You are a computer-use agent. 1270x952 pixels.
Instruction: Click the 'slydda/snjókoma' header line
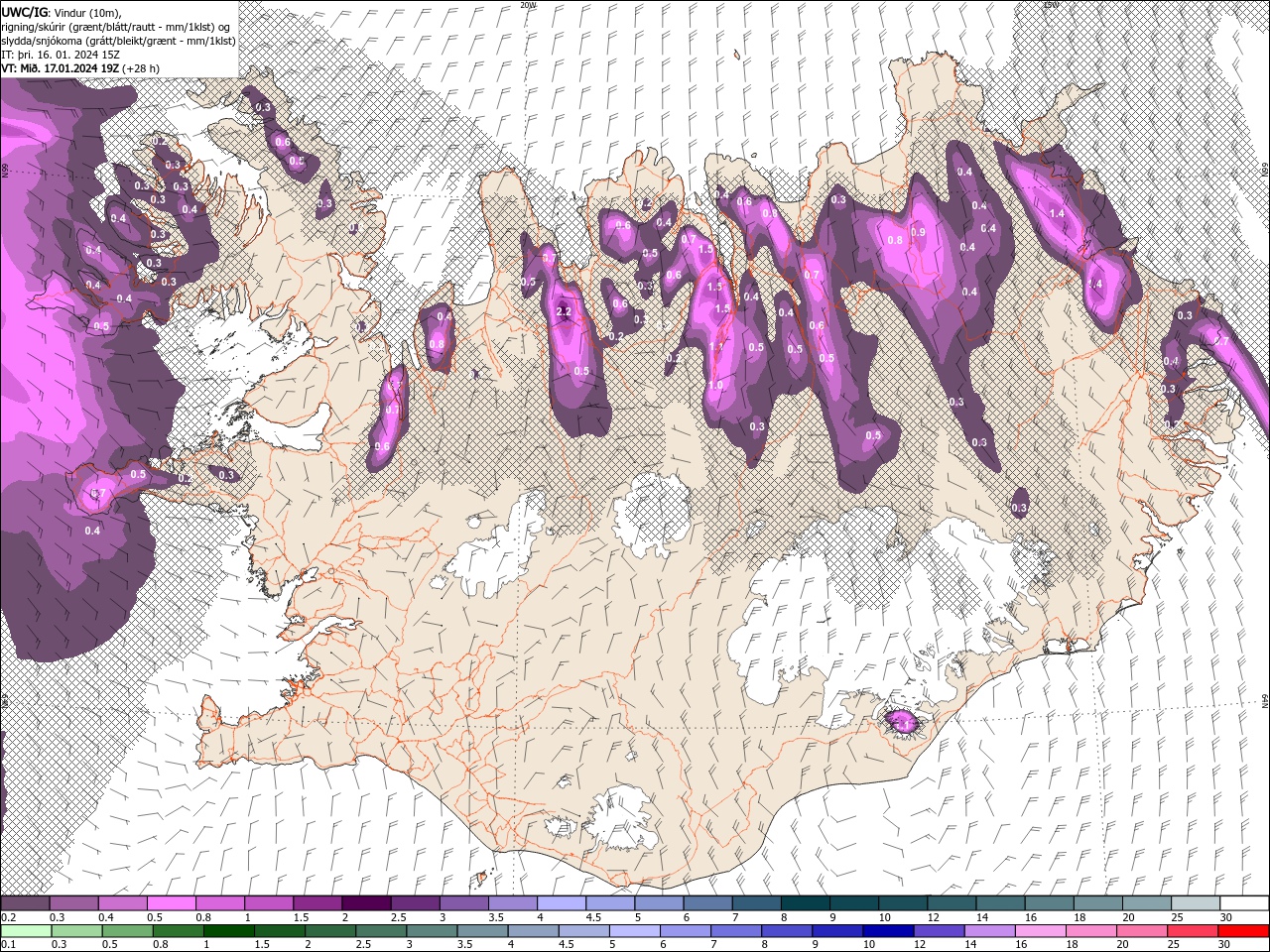[117, 40]
